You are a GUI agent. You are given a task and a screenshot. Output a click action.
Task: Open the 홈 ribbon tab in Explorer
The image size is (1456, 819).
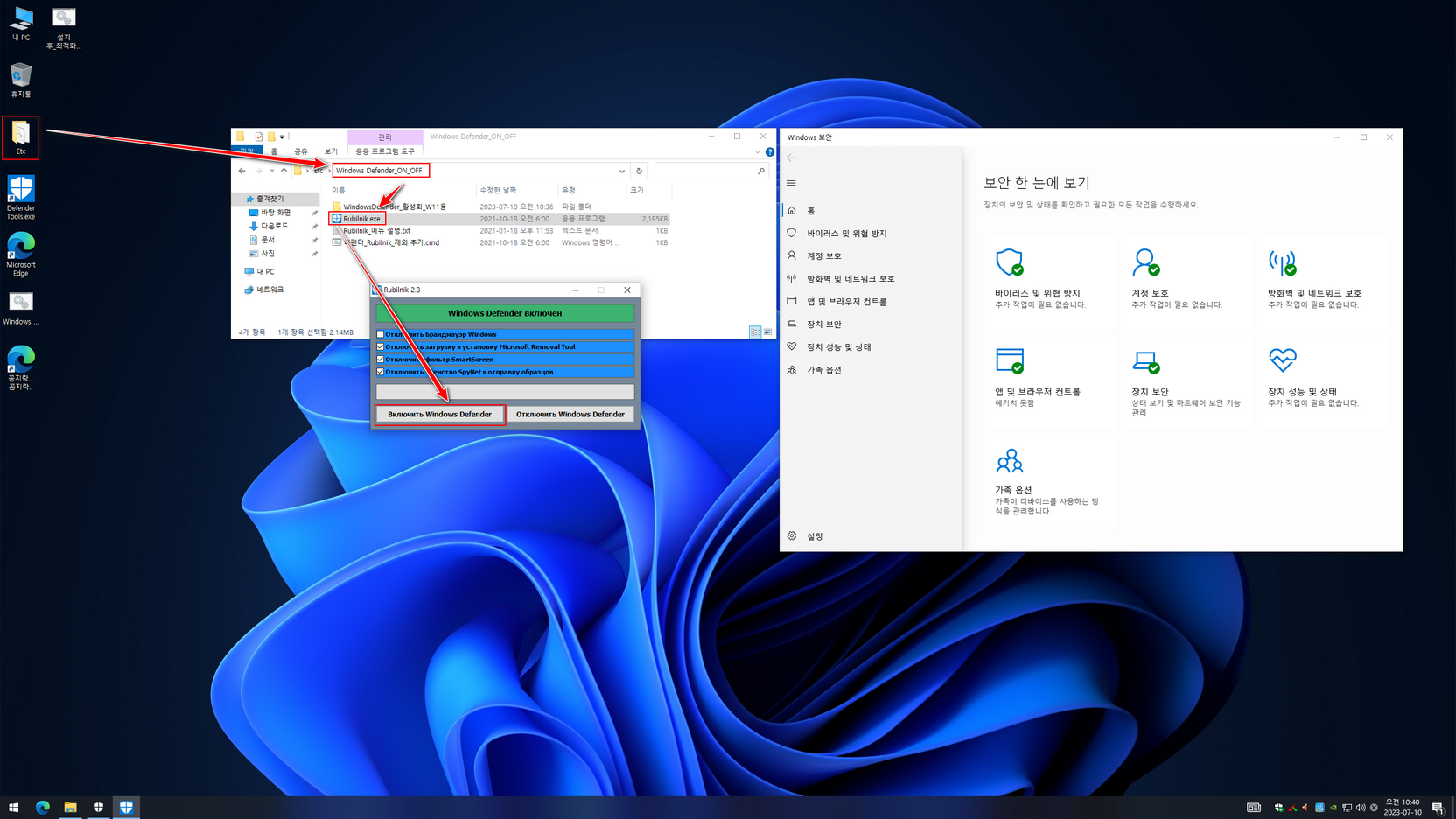pos(274,151)
